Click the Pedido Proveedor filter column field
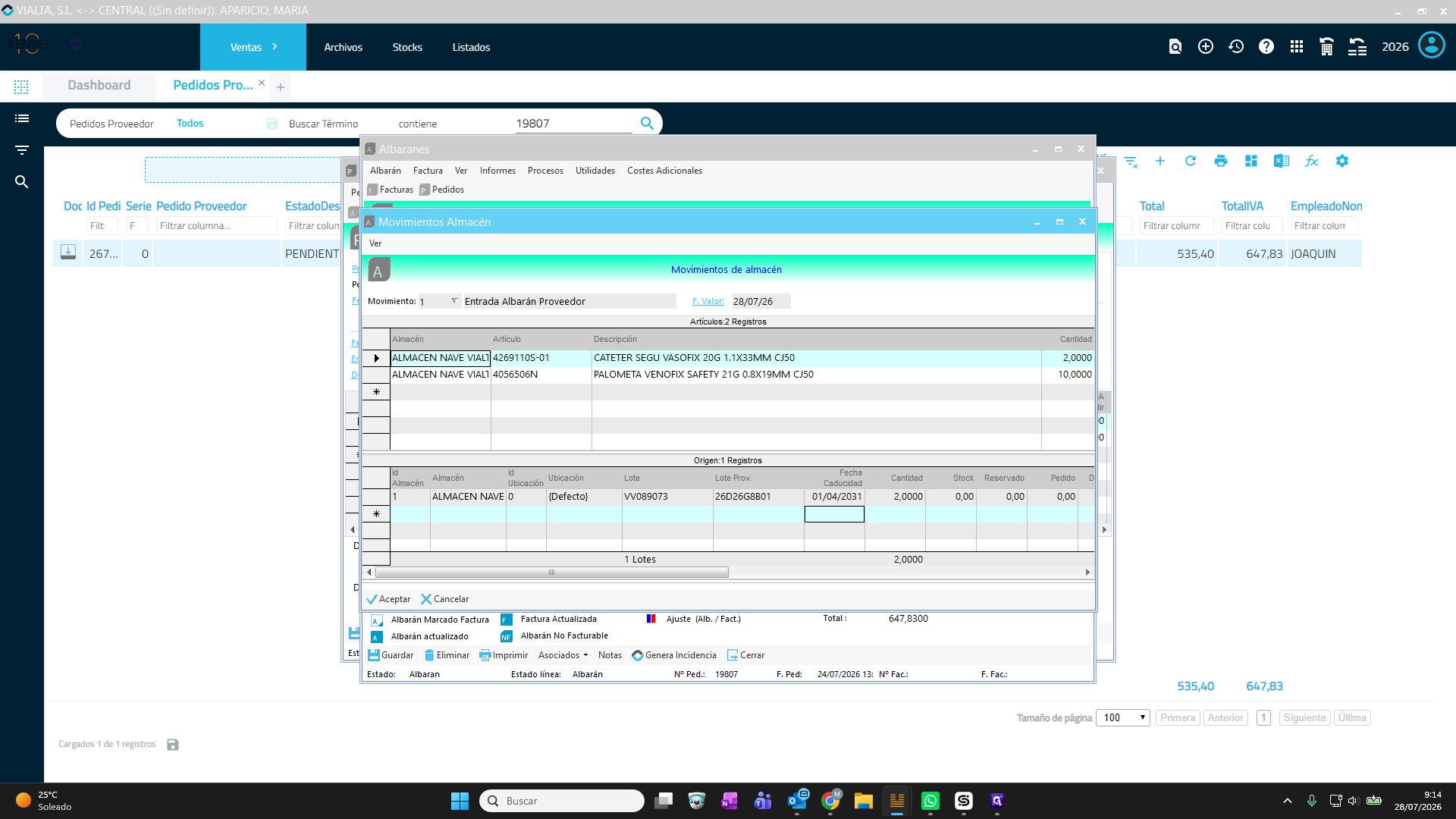 click(216, 225)
